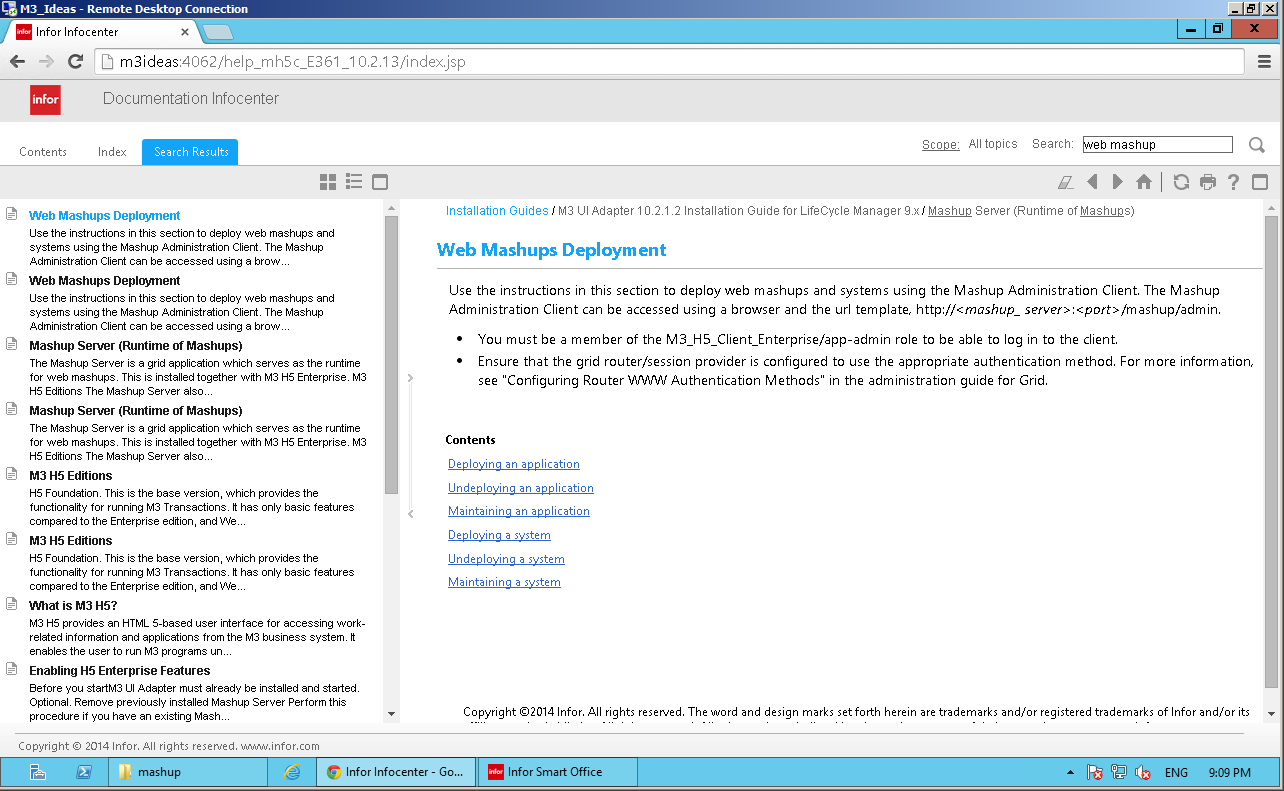This screenshot has width=1284, height=791.
Task: Click the search magnifier icon
Action: tap(1256, 145)
